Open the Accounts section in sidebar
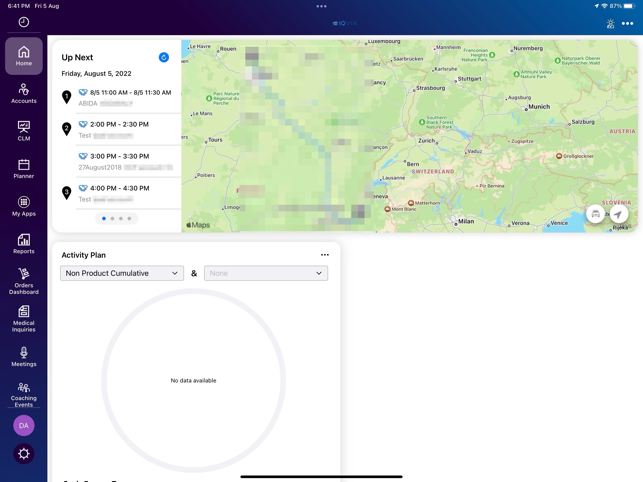Screen dimensions: 643x482 (24, 94)
